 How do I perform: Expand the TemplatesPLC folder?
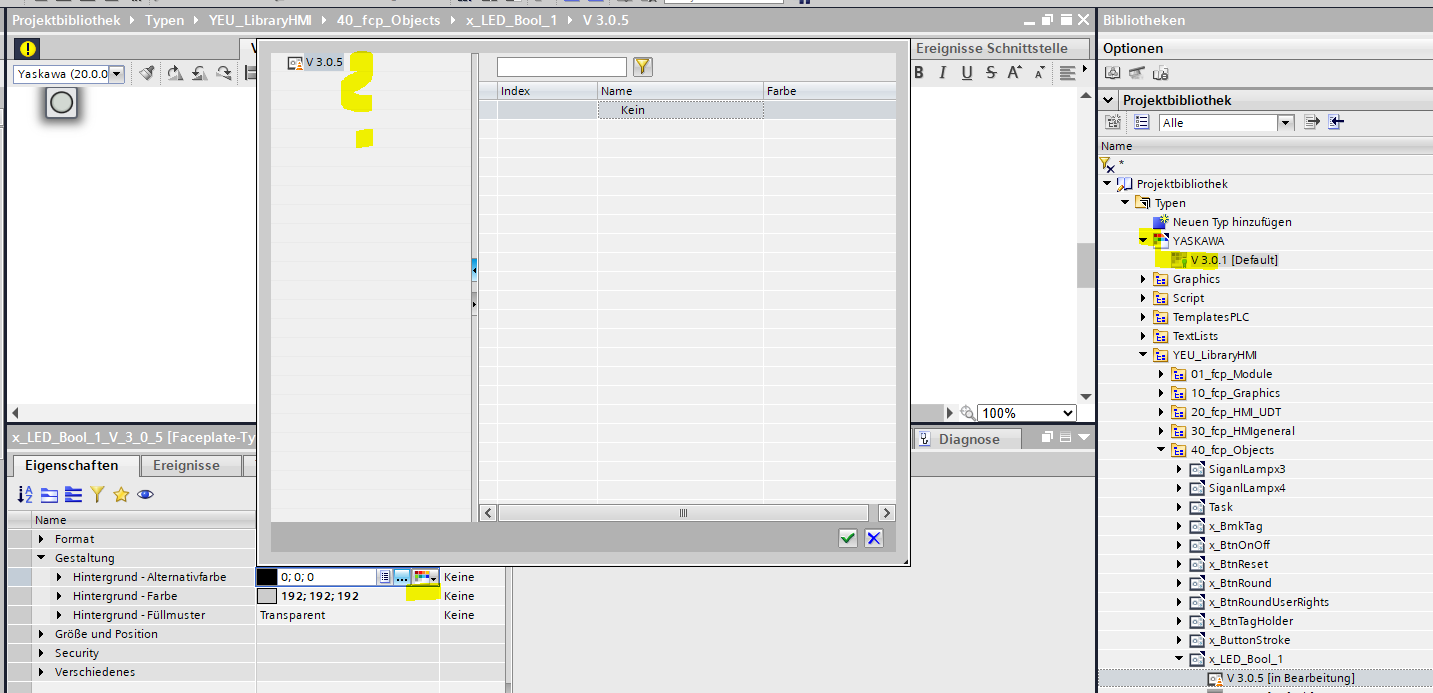pos(1143,317)
